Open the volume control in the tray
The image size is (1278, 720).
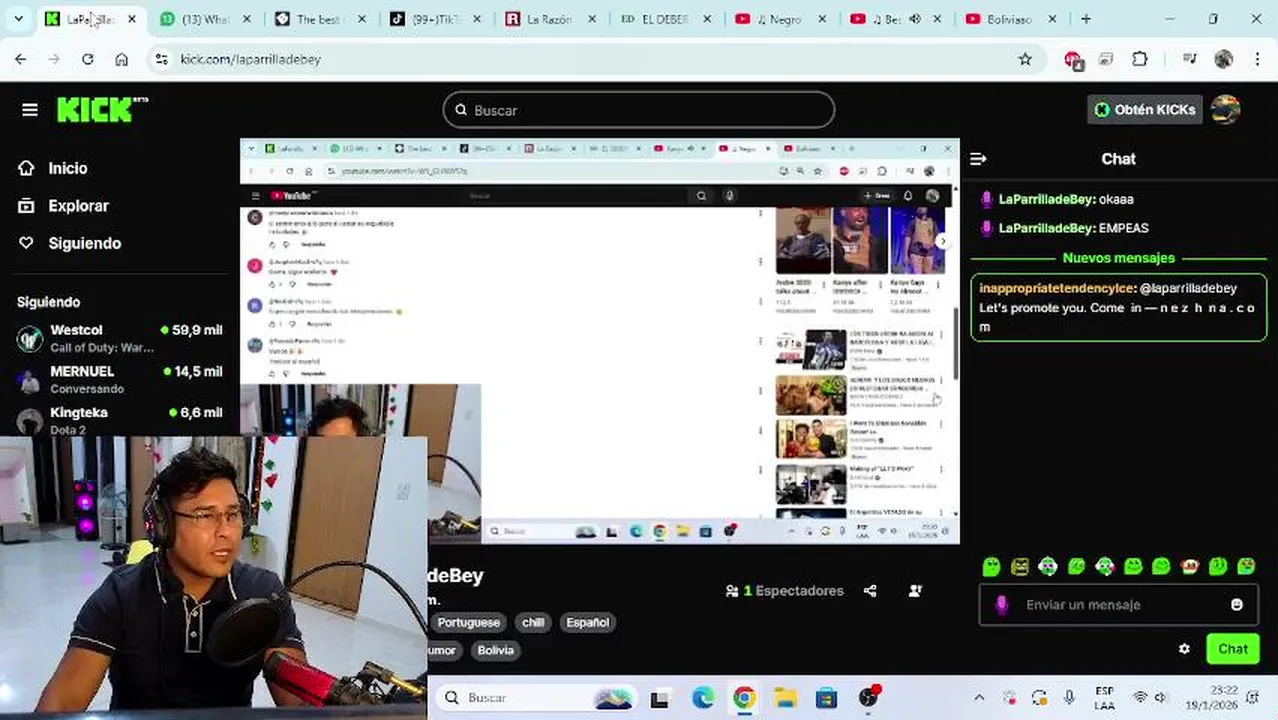(1162, 698)
